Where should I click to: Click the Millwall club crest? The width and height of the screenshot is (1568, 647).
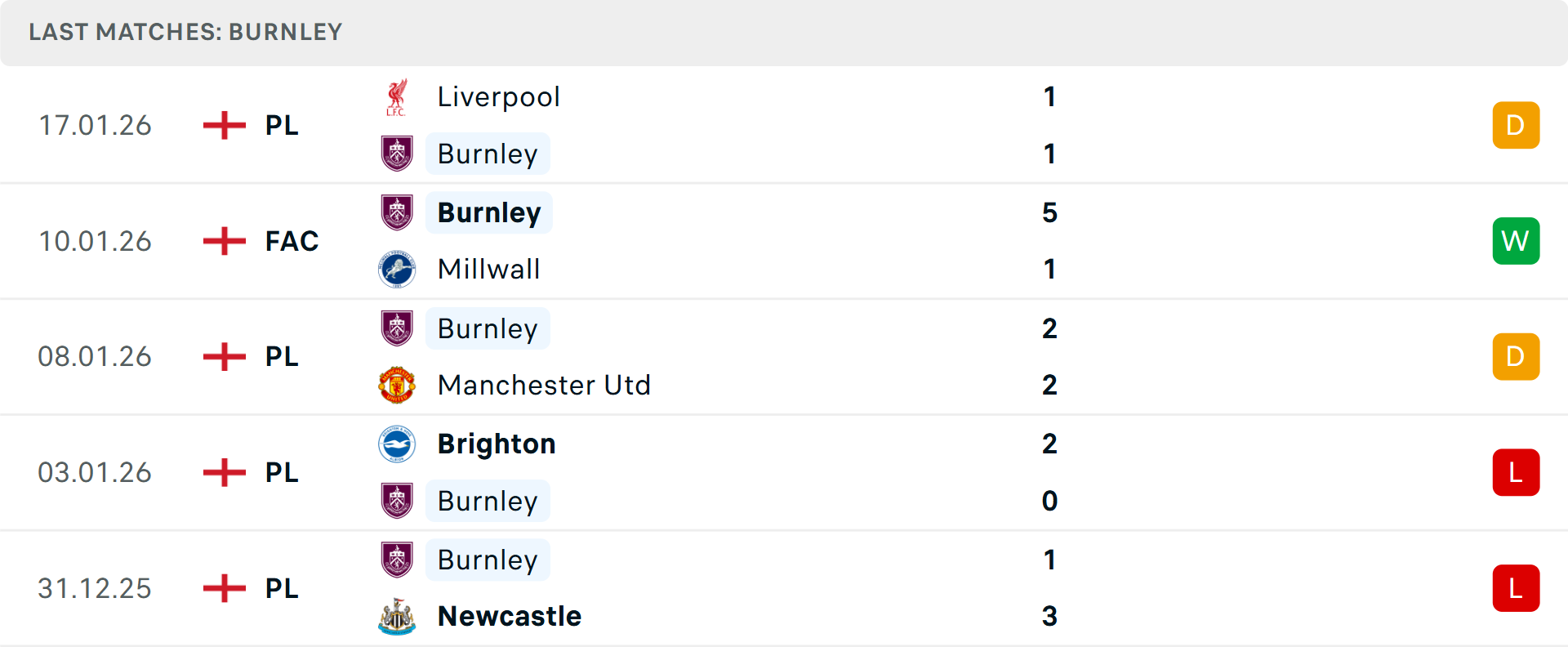[x=397, y=270]
